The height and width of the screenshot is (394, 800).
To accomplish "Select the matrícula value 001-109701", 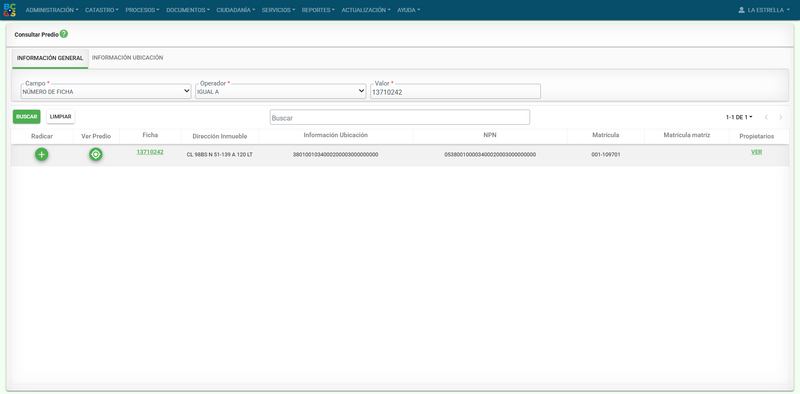I will [606, 155].
